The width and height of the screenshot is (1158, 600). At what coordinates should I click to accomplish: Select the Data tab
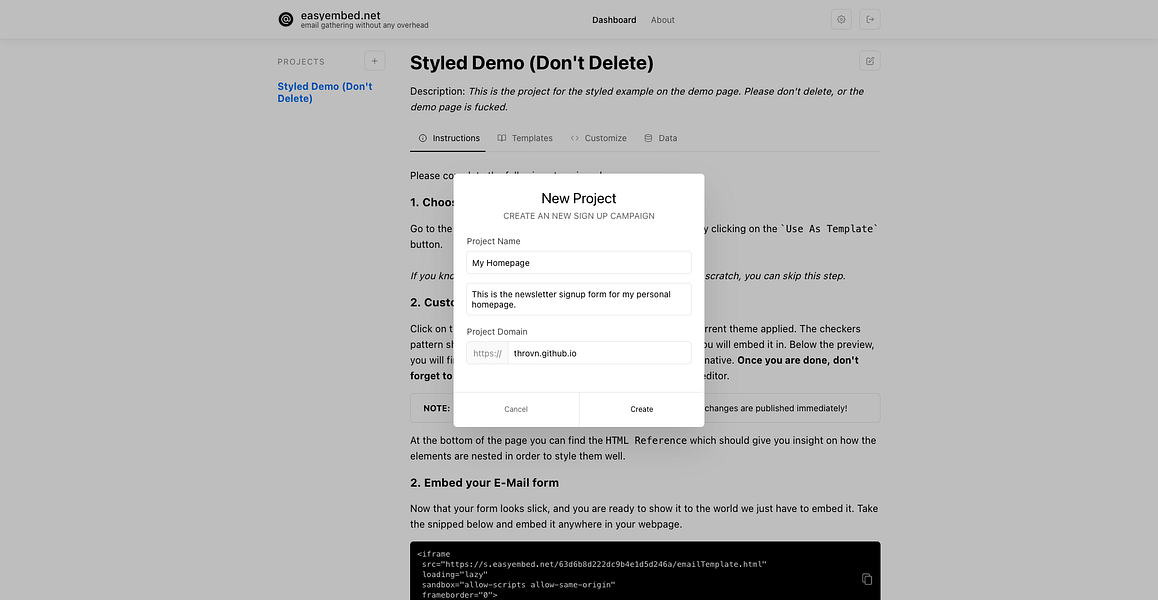tap(667, 138)
